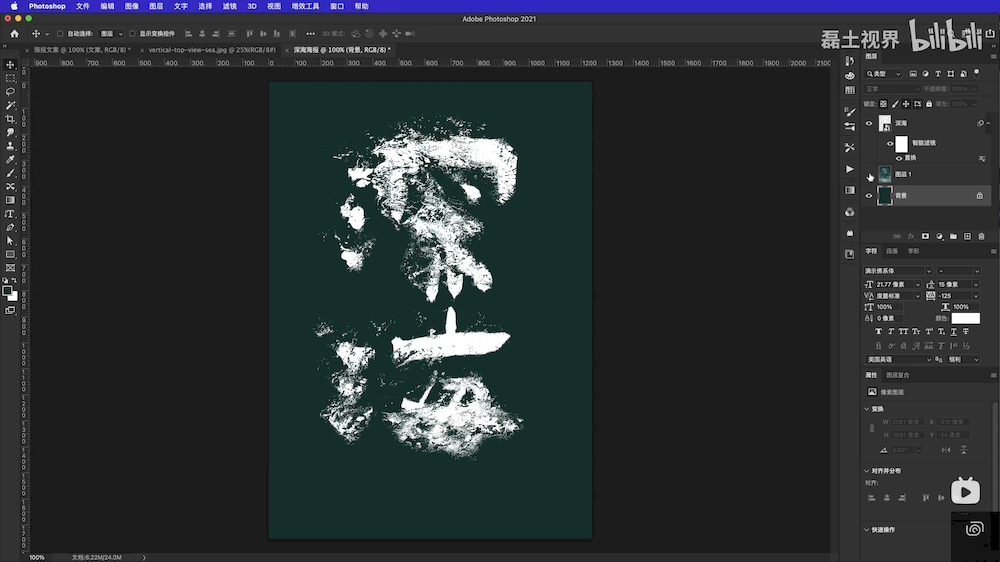Toggle visibility of the 深海 layer
The width and height of the screenshot is (1000, 562).
(x=869, y=124)
